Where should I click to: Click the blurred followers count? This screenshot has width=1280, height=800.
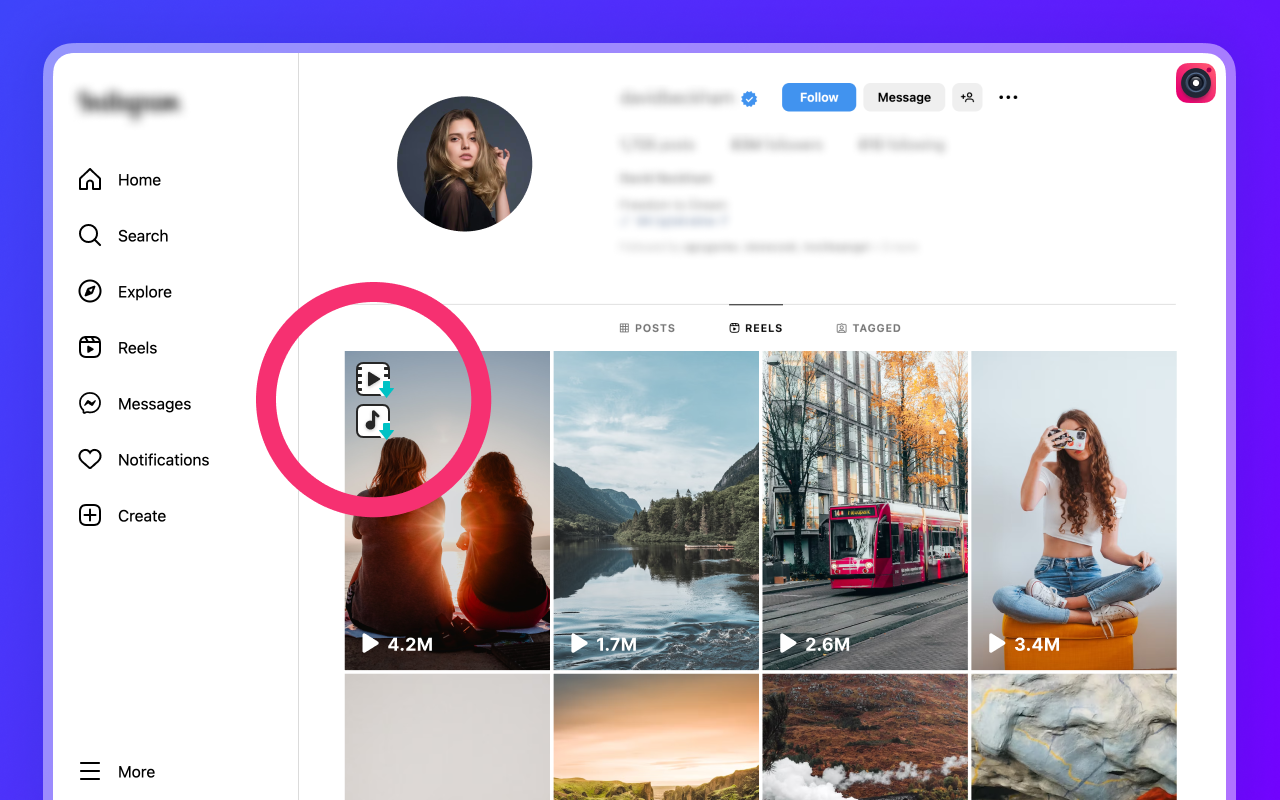pos(776,145)
